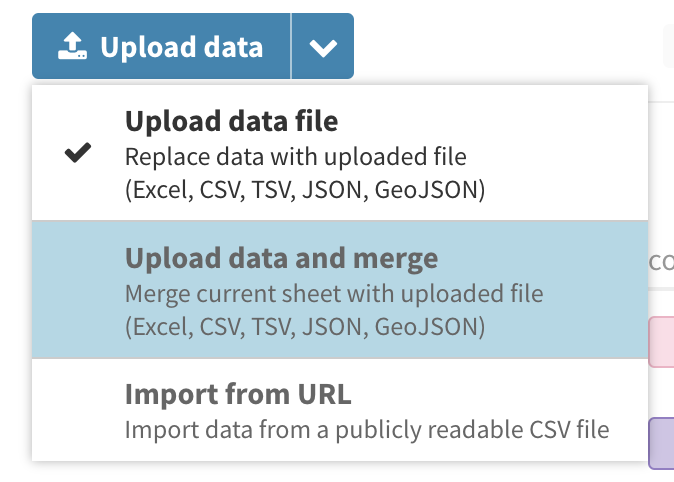Click formats line under Replace data description
This screenshot has height=482, width=674.
pyautogui.click(x=305, y=191)
